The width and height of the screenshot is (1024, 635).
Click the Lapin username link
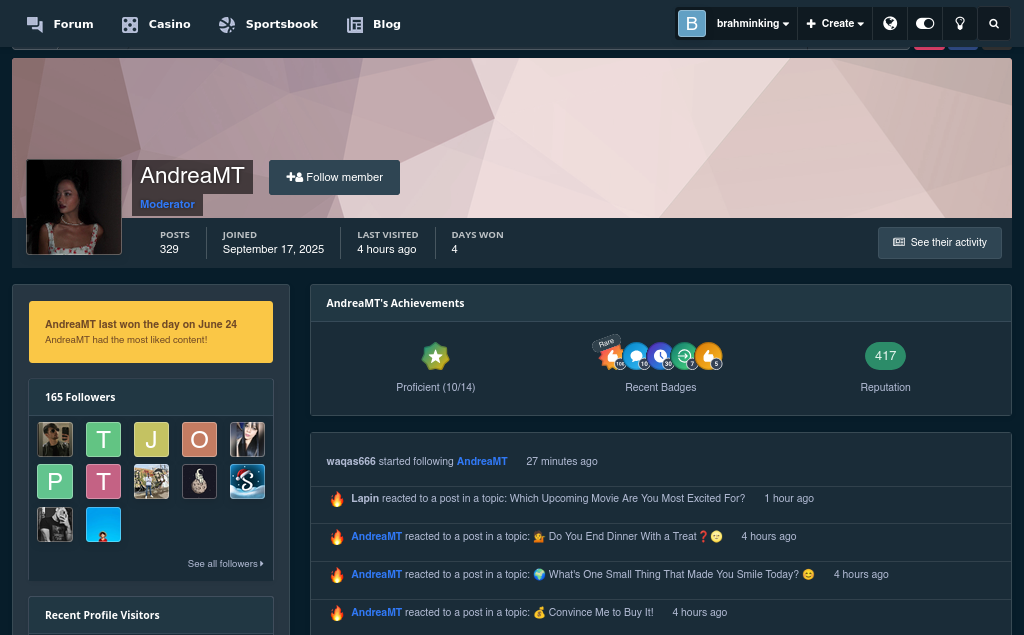point(365,498)
